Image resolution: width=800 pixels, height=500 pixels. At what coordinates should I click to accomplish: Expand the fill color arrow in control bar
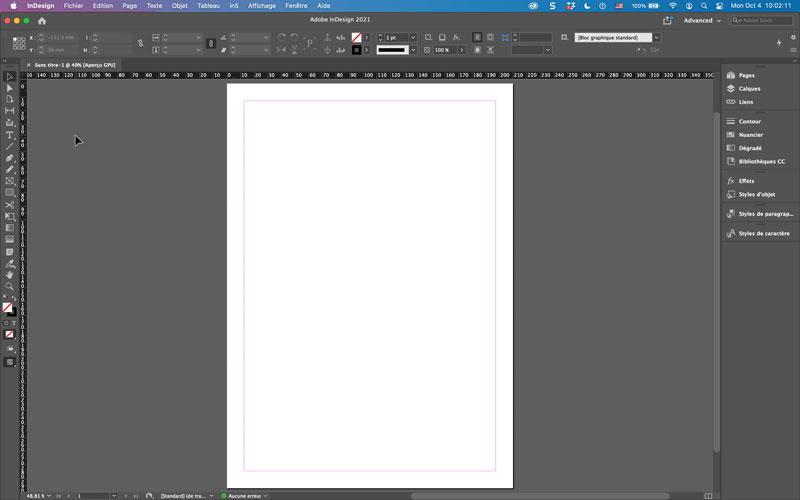point(366,37)
